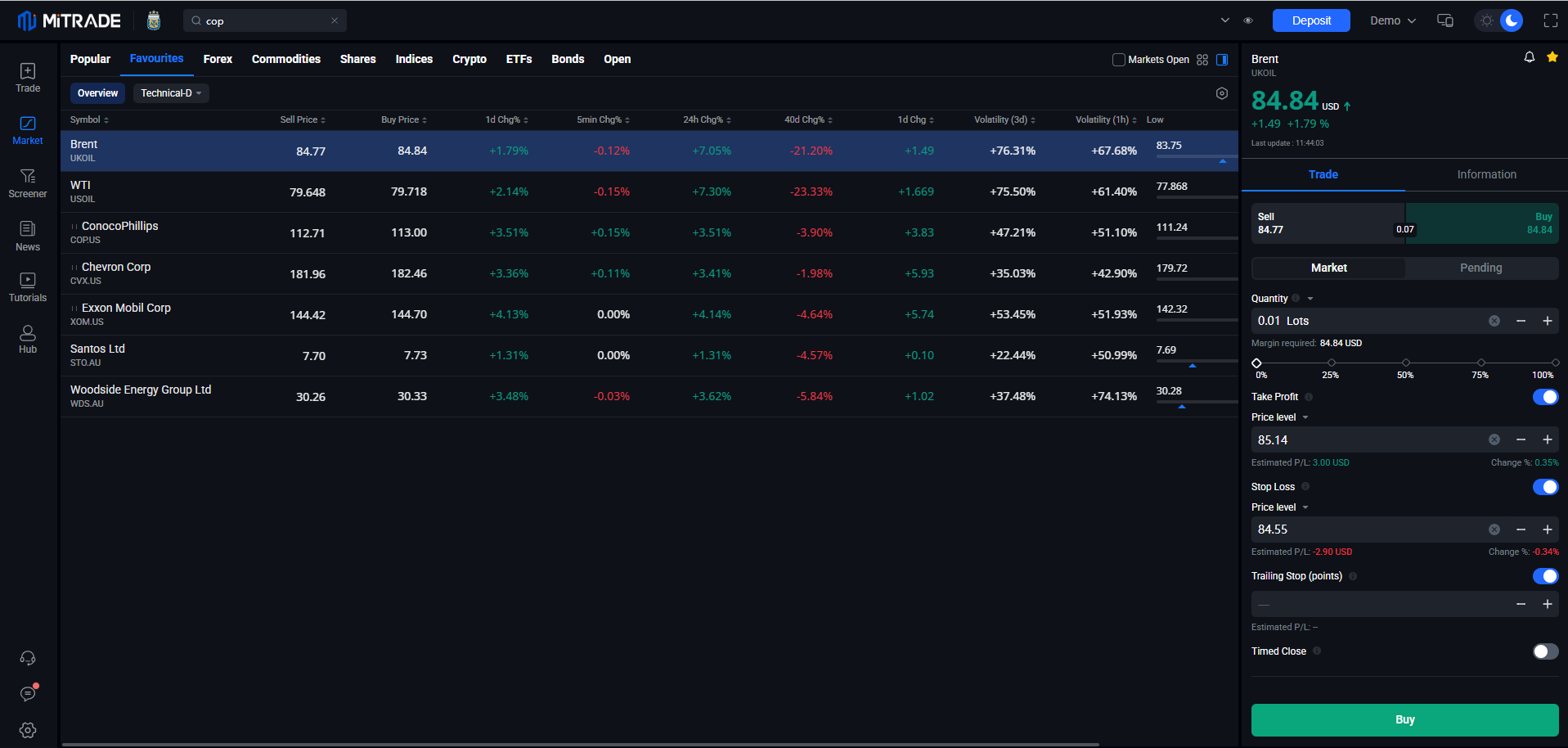Select the Pending order type

coord(1481,268)
